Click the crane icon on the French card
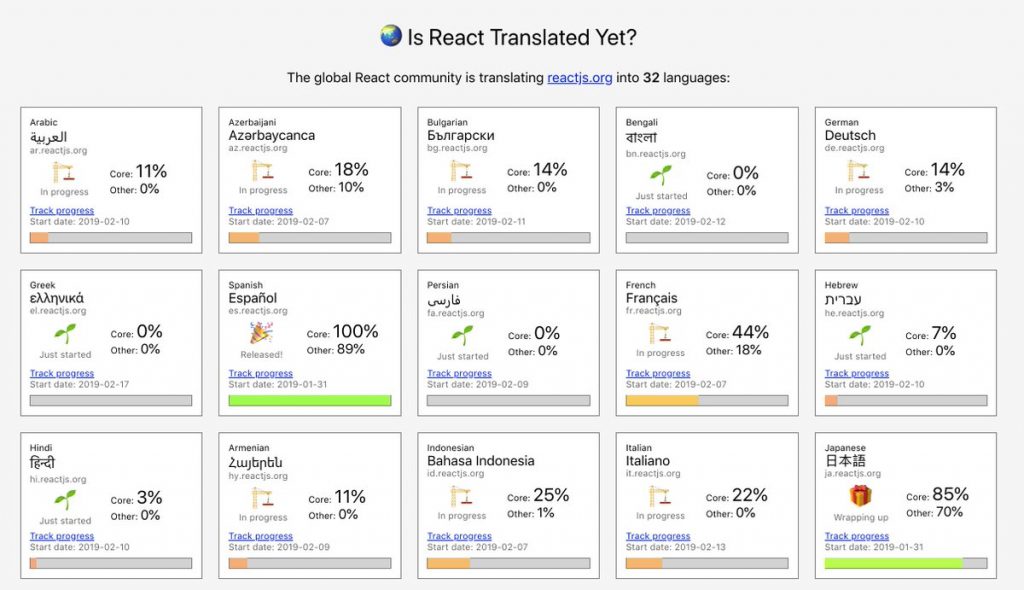Viewport: 1024px width, 590px height. click(660, 334)
